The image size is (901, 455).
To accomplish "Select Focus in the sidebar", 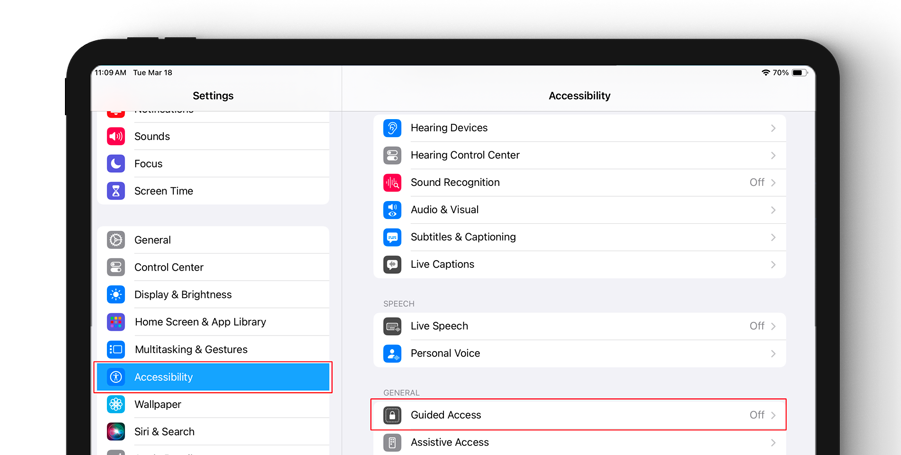I will tap(213, 164).
